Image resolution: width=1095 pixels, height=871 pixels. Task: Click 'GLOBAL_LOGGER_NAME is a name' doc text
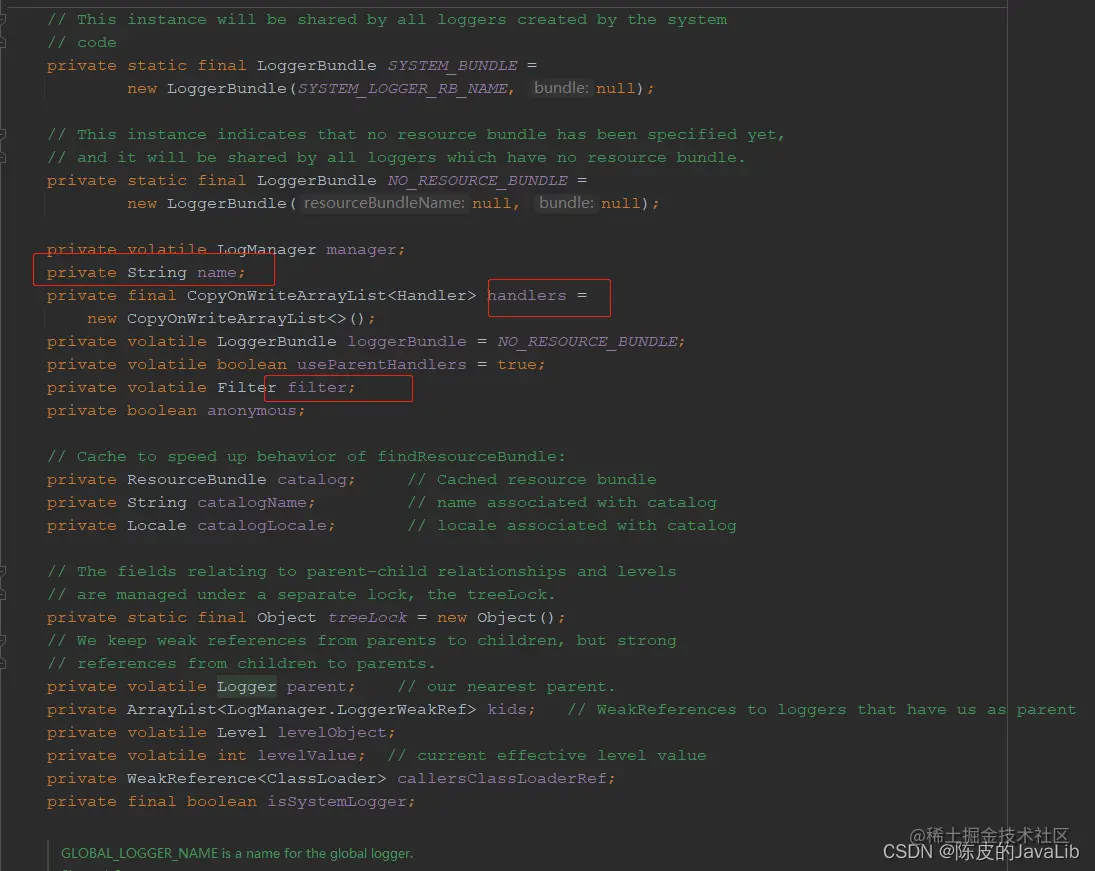point(237,854)
